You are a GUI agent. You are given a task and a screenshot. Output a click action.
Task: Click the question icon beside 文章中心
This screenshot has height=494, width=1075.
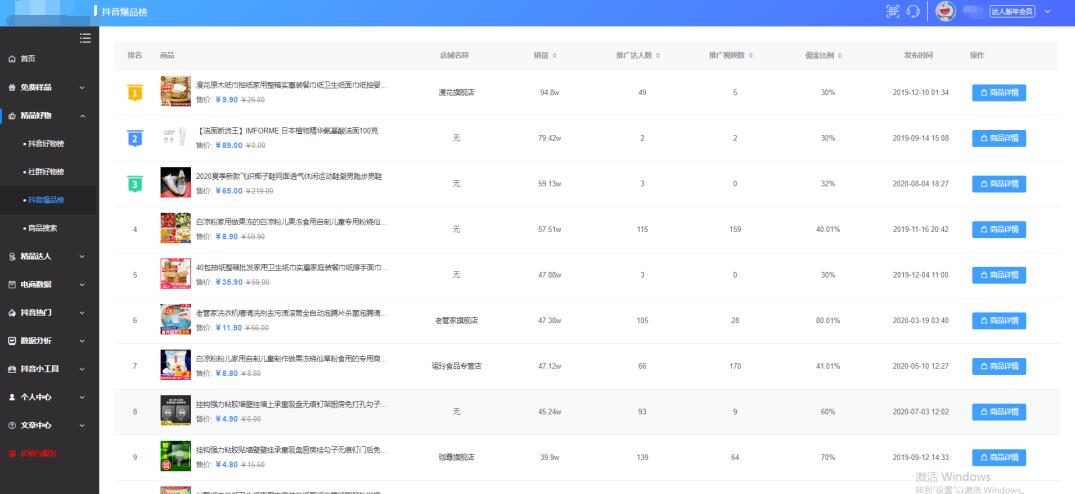[x=12, y=425]
